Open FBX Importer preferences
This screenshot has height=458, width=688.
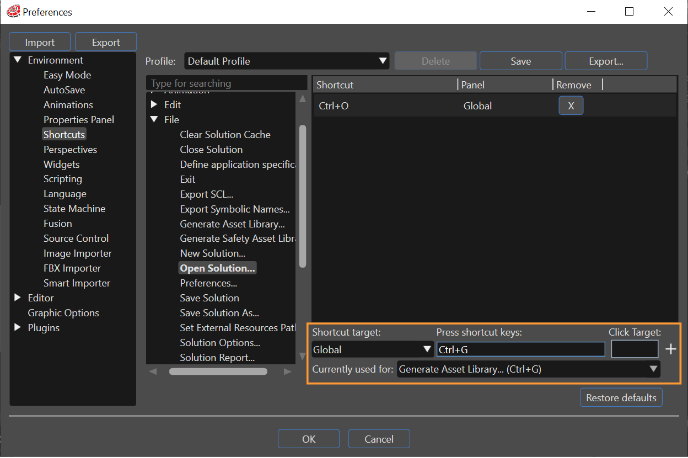coord(72,268)
